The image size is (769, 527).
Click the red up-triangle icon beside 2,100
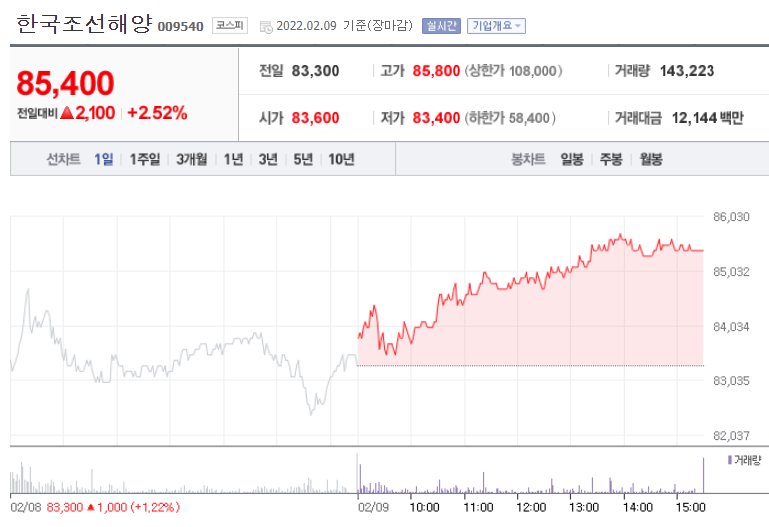coord(67,113)
